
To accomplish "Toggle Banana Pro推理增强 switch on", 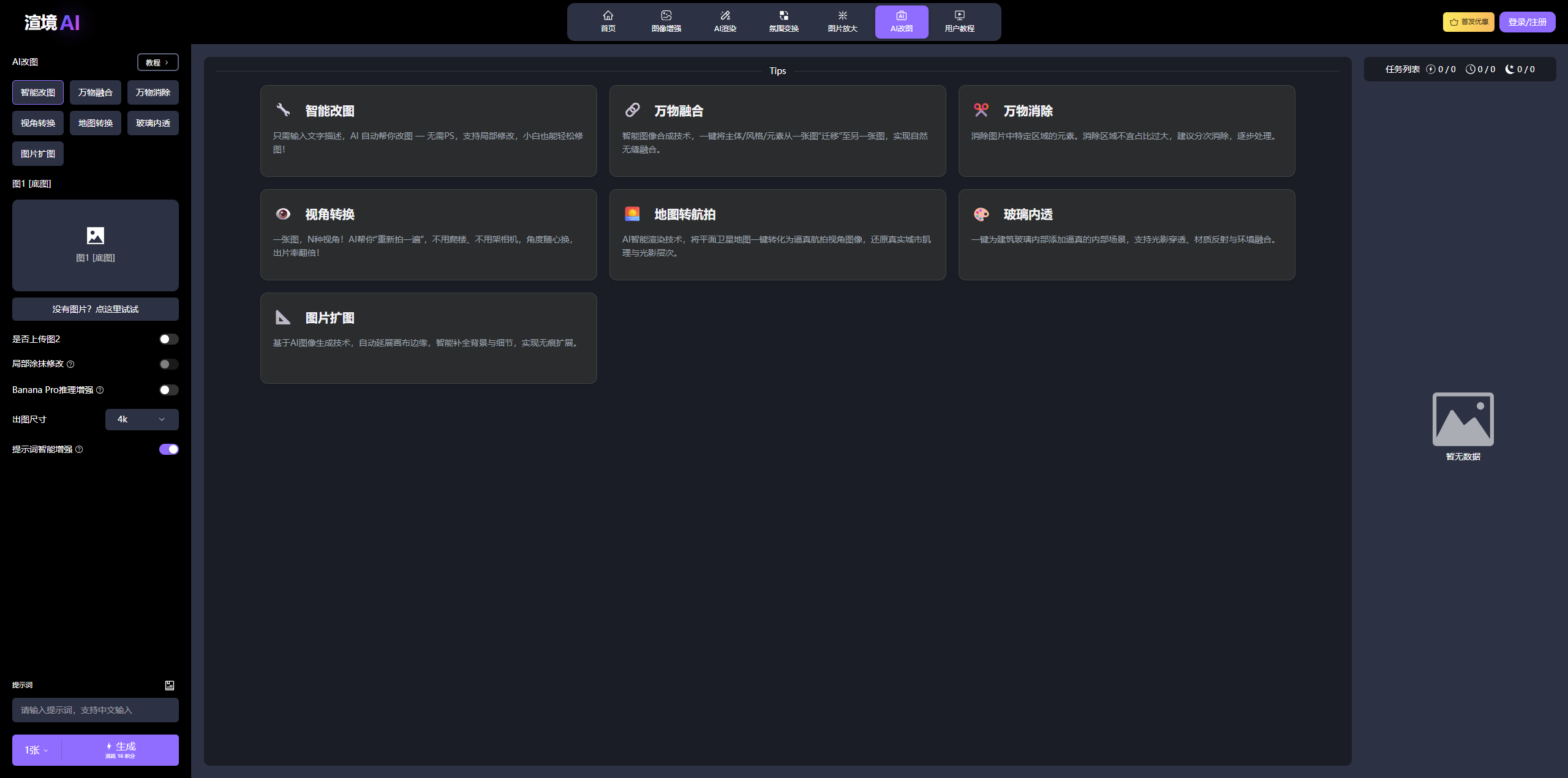I will click(168, 390).
